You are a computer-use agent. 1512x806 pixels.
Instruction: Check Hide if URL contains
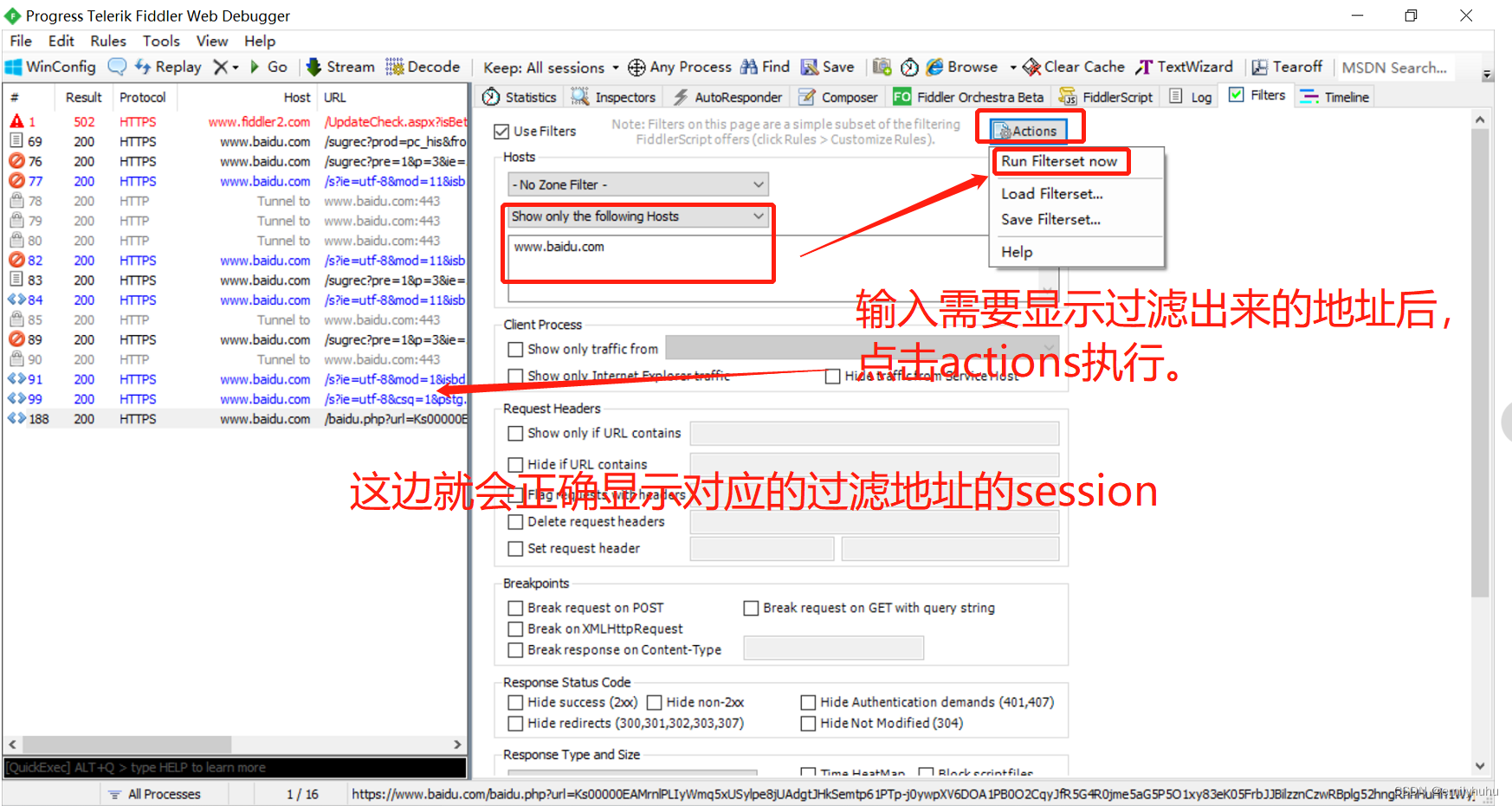[x=515, y=464]
